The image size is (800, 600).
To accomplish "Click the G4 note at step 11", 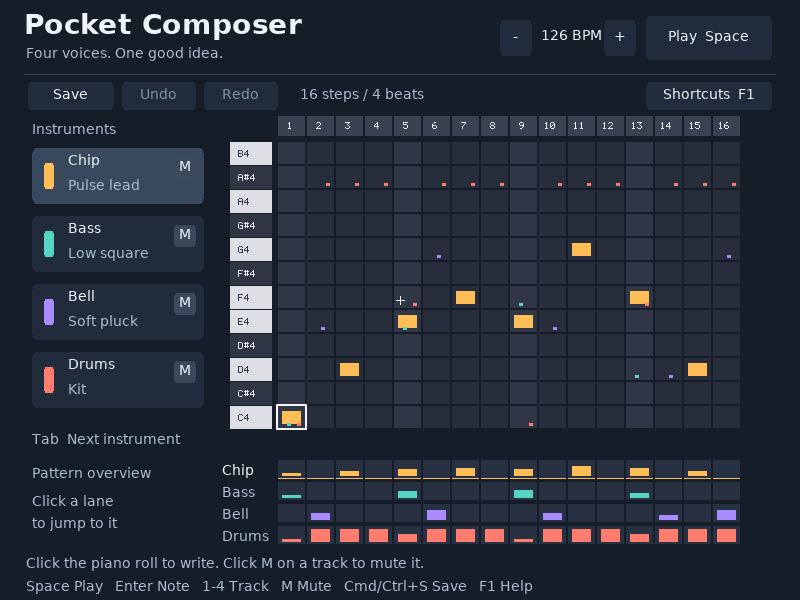I will point(581,249).
